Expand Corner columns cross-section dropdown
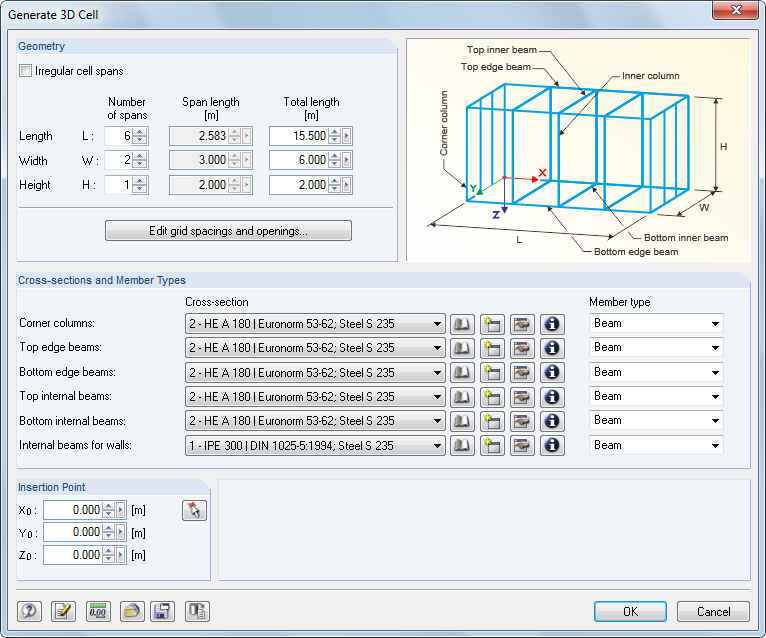The width and height of the screenshot is (766, 638). [437, 324]
